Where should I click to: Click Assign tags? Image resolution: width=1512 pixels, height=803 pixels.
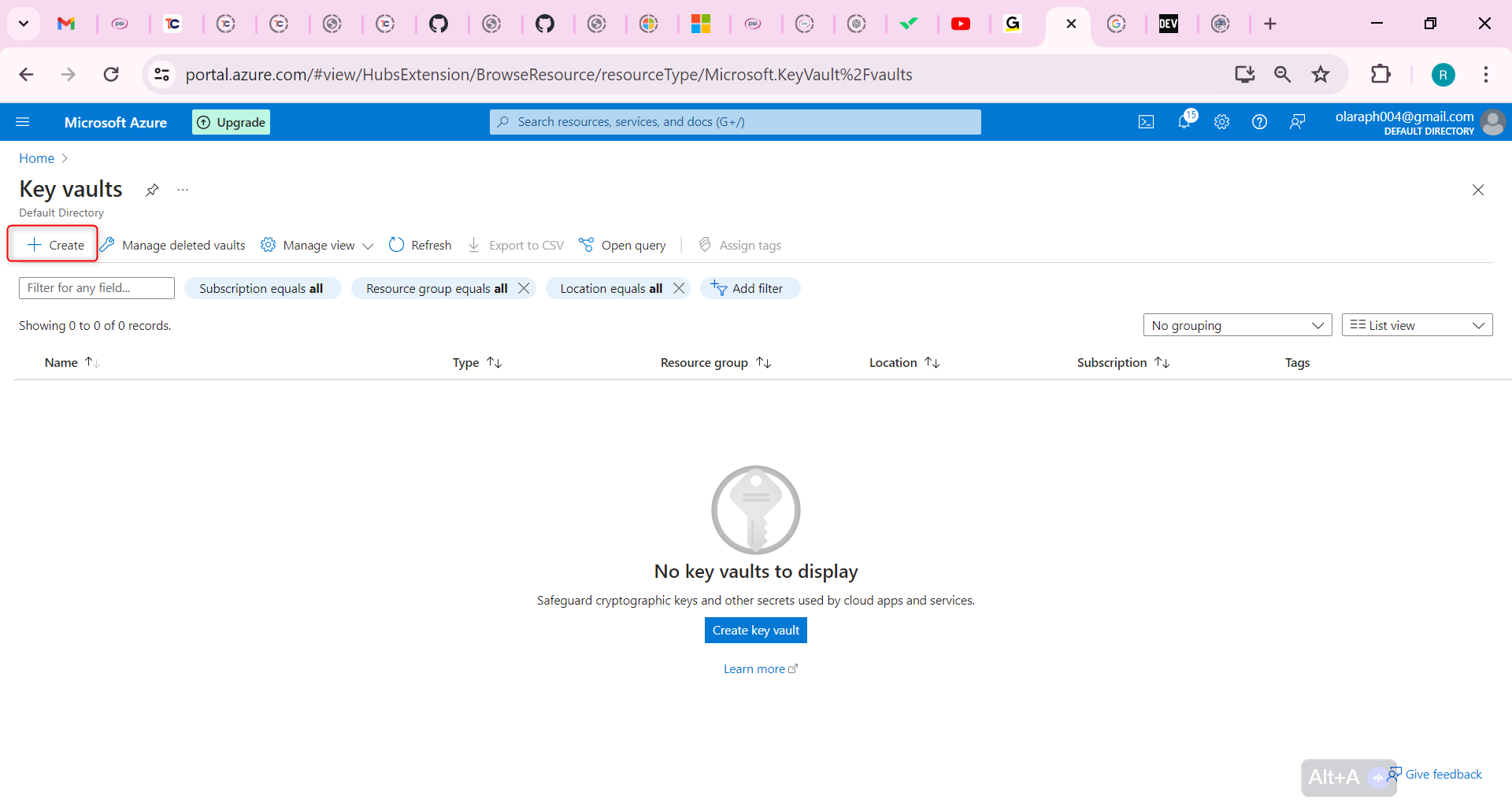740,245
